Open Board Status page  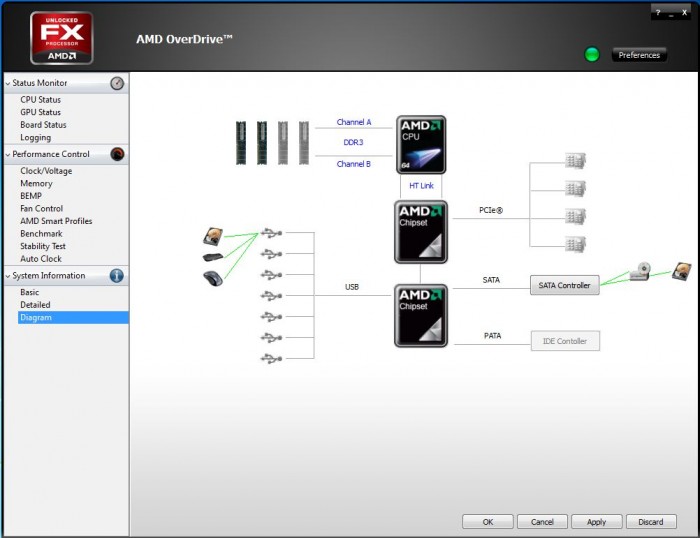click(x=43, y=125)
